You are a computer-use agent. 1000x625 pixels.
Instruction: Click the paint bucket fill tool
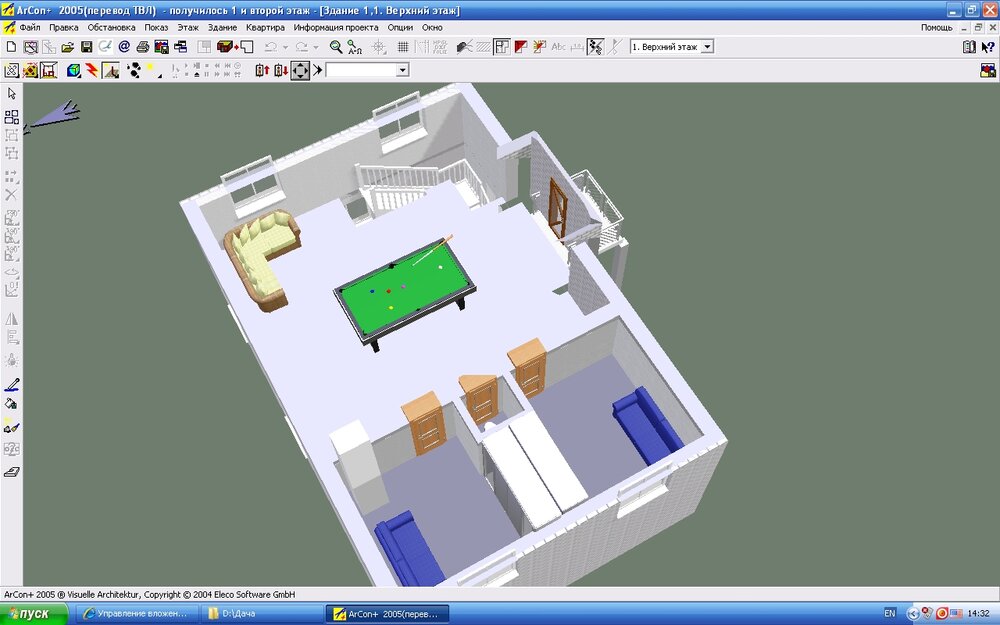[12, 405]
